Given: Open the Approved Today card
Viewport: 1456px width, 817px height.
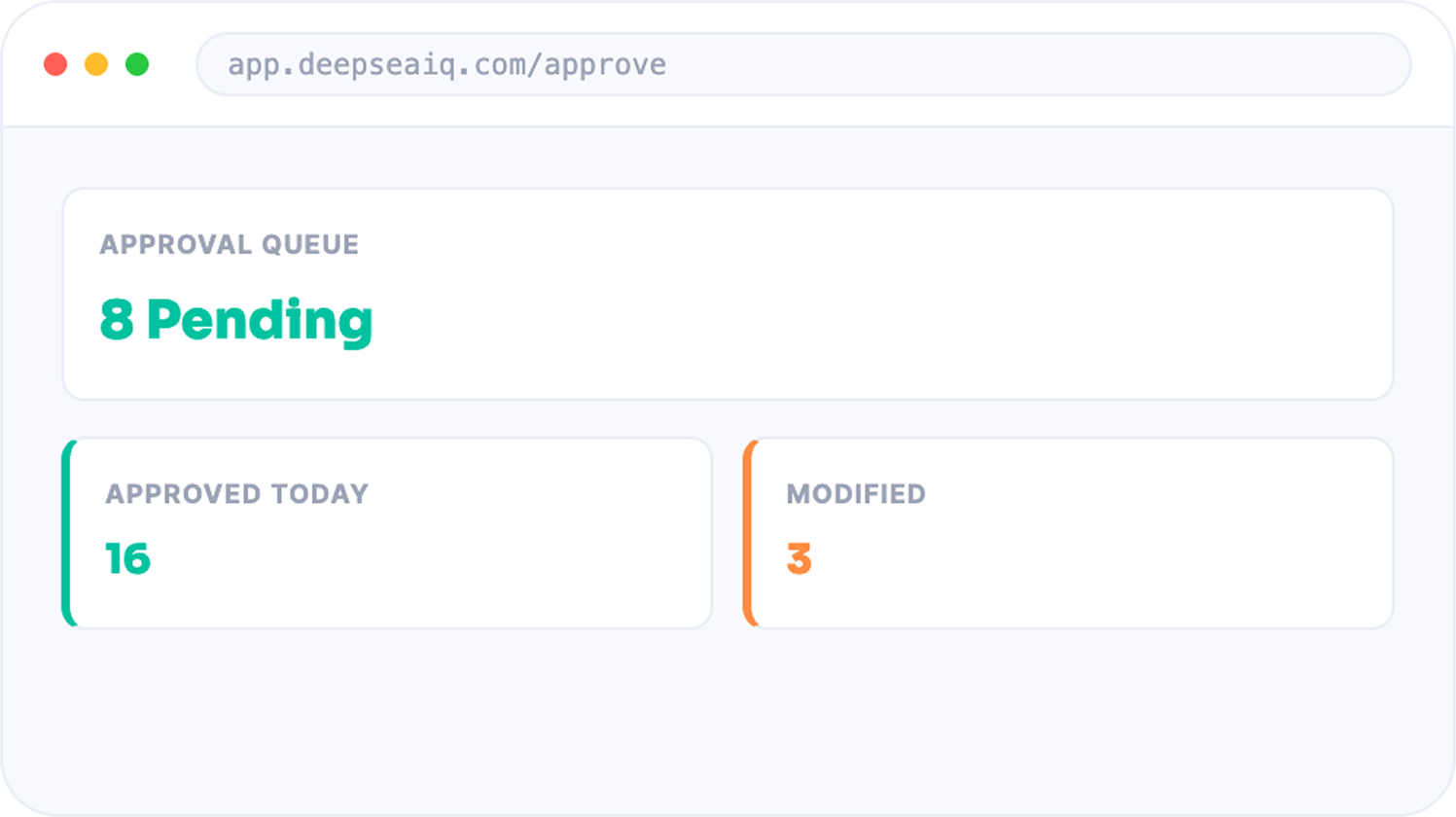Looking at the screenshot, I should click(x=387, y=533).
